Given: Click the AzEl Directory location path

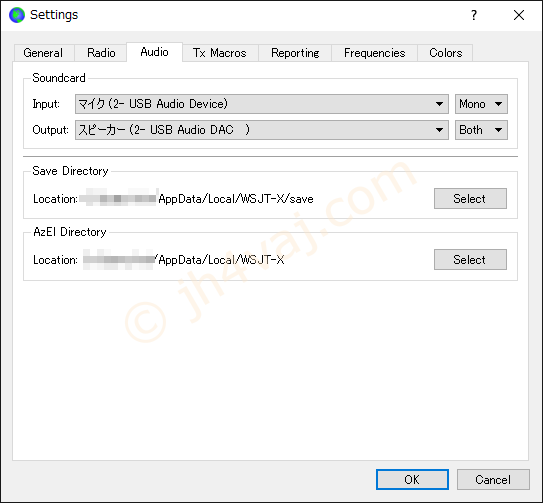Looking at the screenshot, I should [184, 260].
